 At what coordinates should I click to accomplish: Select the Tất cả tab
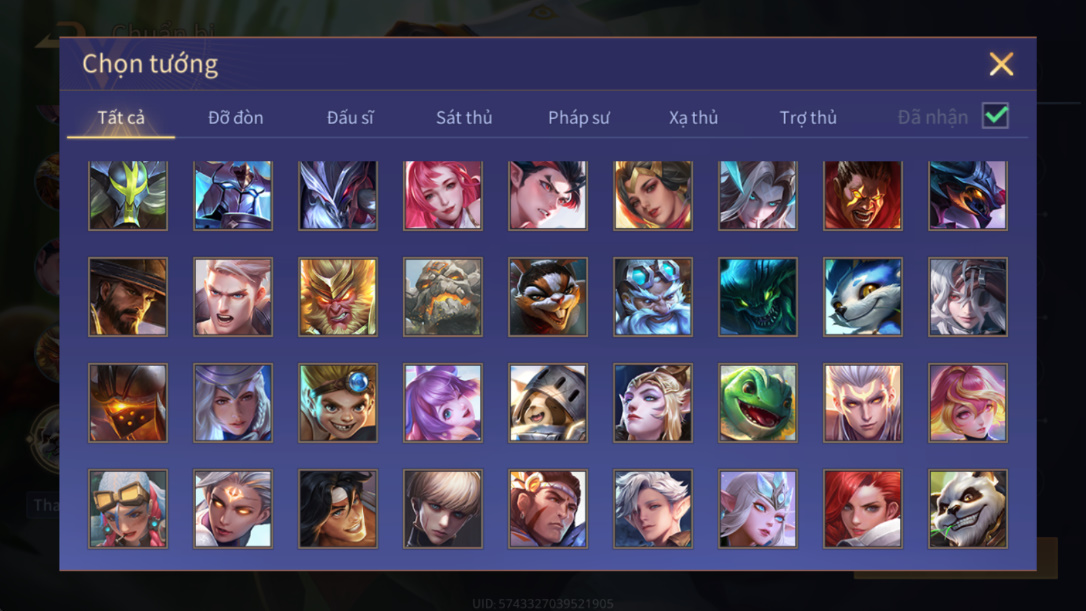point(121,118)
